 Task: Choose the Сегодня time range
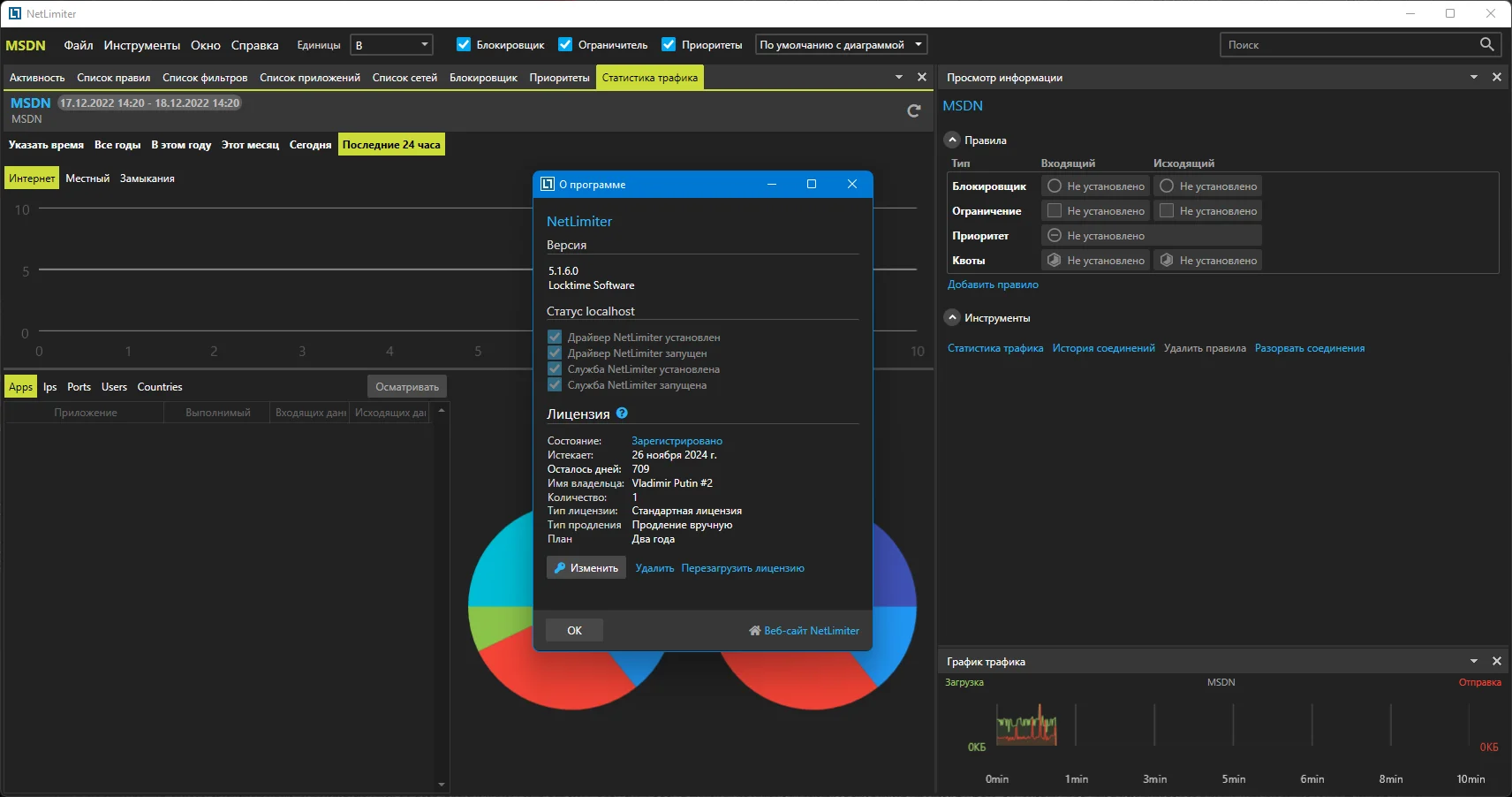pos(310,145)
